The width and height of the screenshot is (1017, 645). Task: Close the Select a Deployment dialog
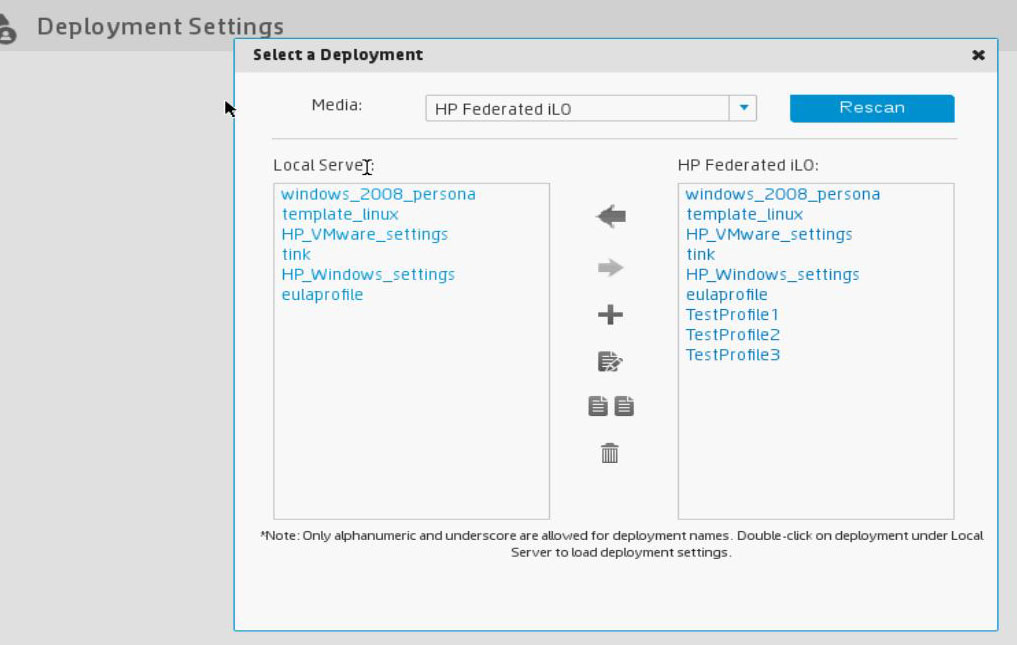click(x=977, y=55)
